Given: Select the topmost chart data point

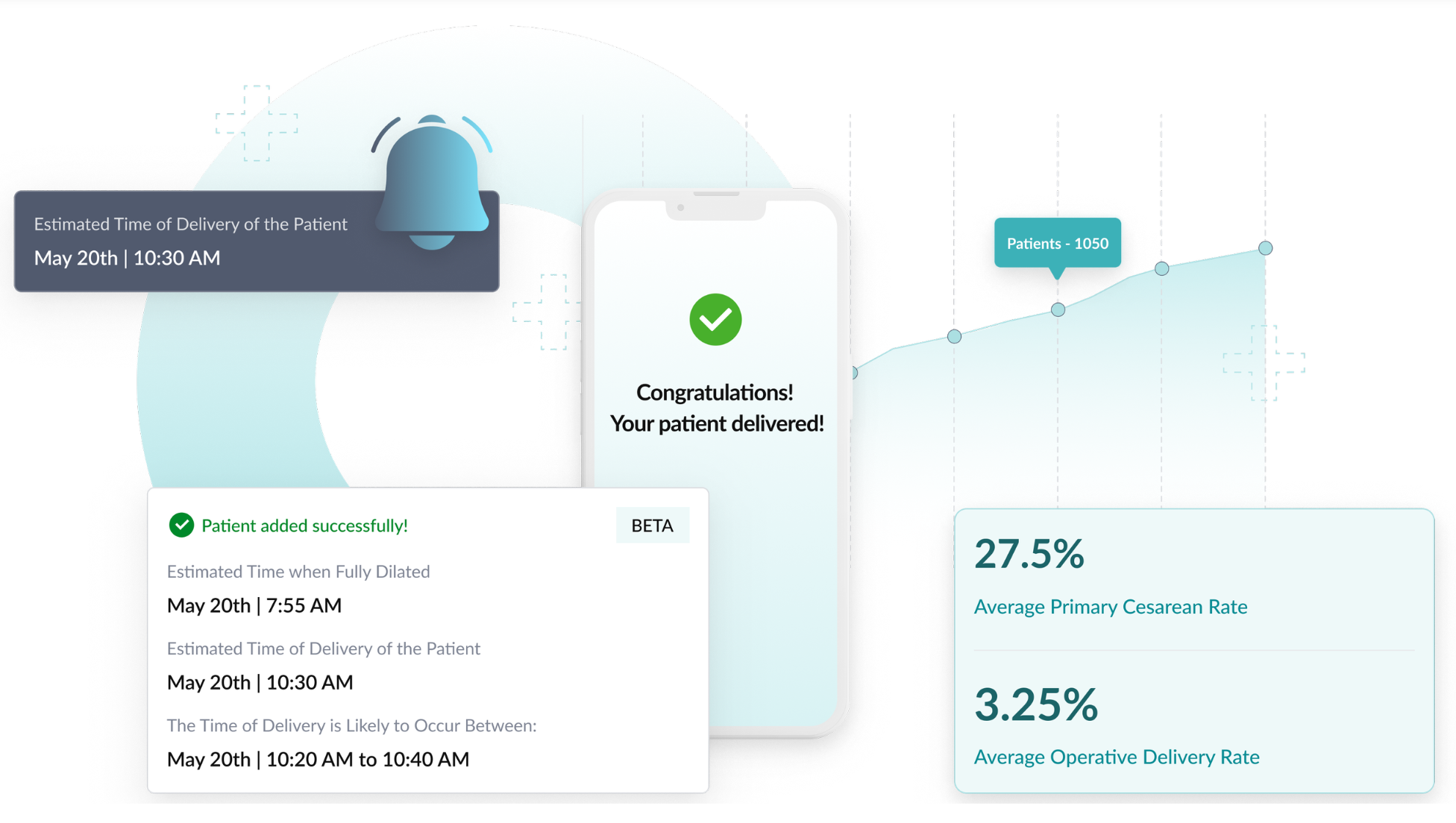Looking at the screenshot, I should [1265, 247].
